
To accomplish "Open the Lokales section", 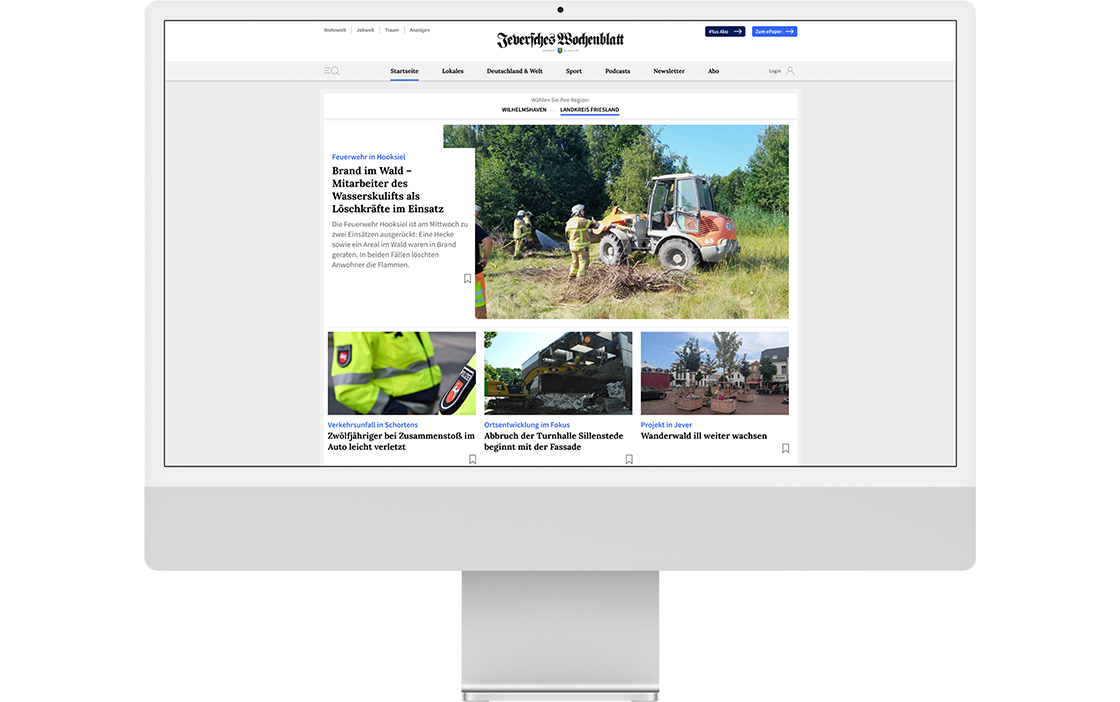I will [x=452, y=71].
